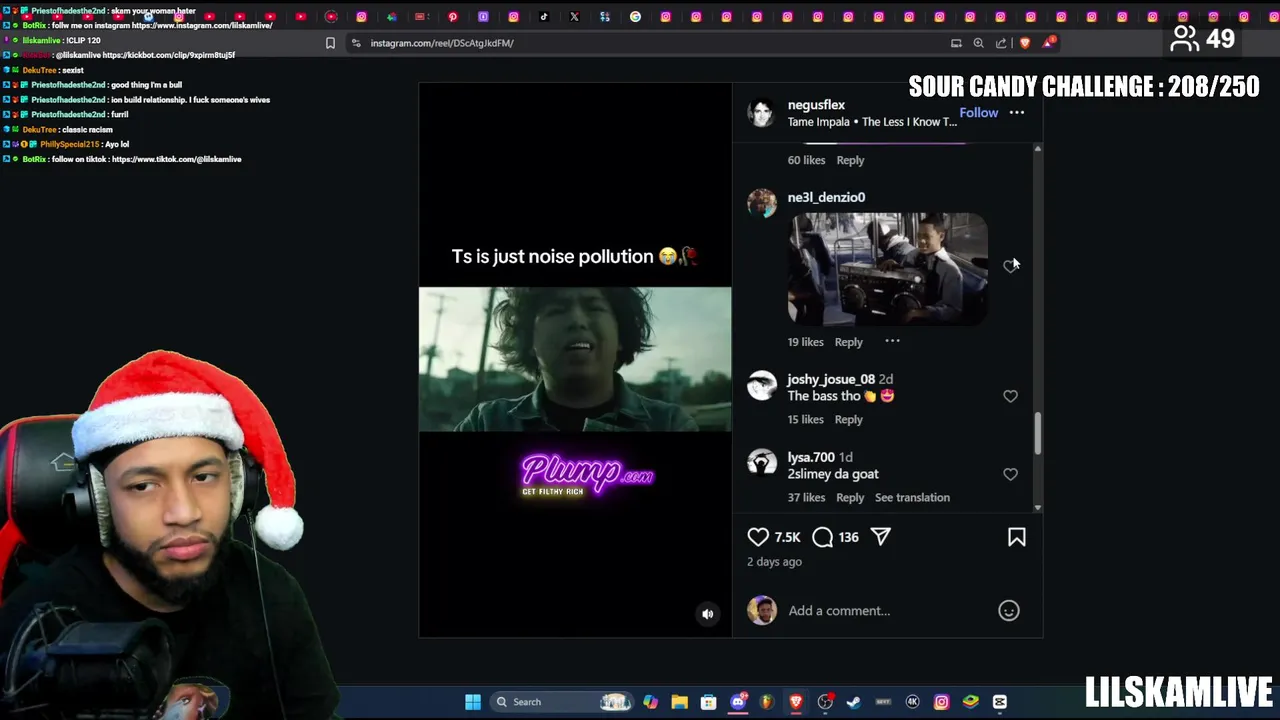The width and height of the screenshot is (1280, 720).
Task: Like the reel with the heart icon
Action: tap(758, 537)
